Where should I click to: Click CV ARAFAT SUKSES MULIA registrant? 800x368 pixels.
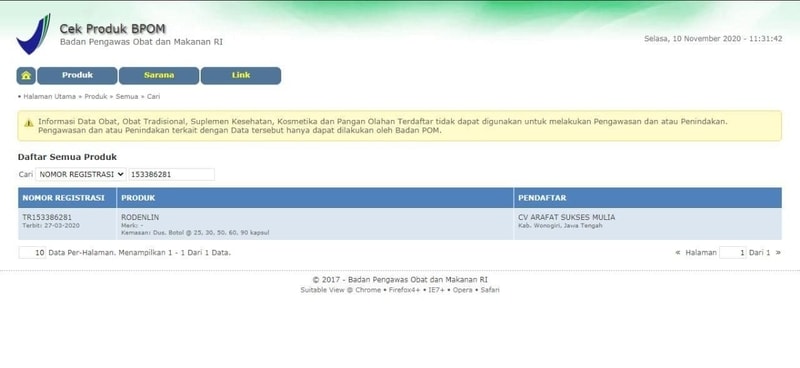(x=566, y=217)
